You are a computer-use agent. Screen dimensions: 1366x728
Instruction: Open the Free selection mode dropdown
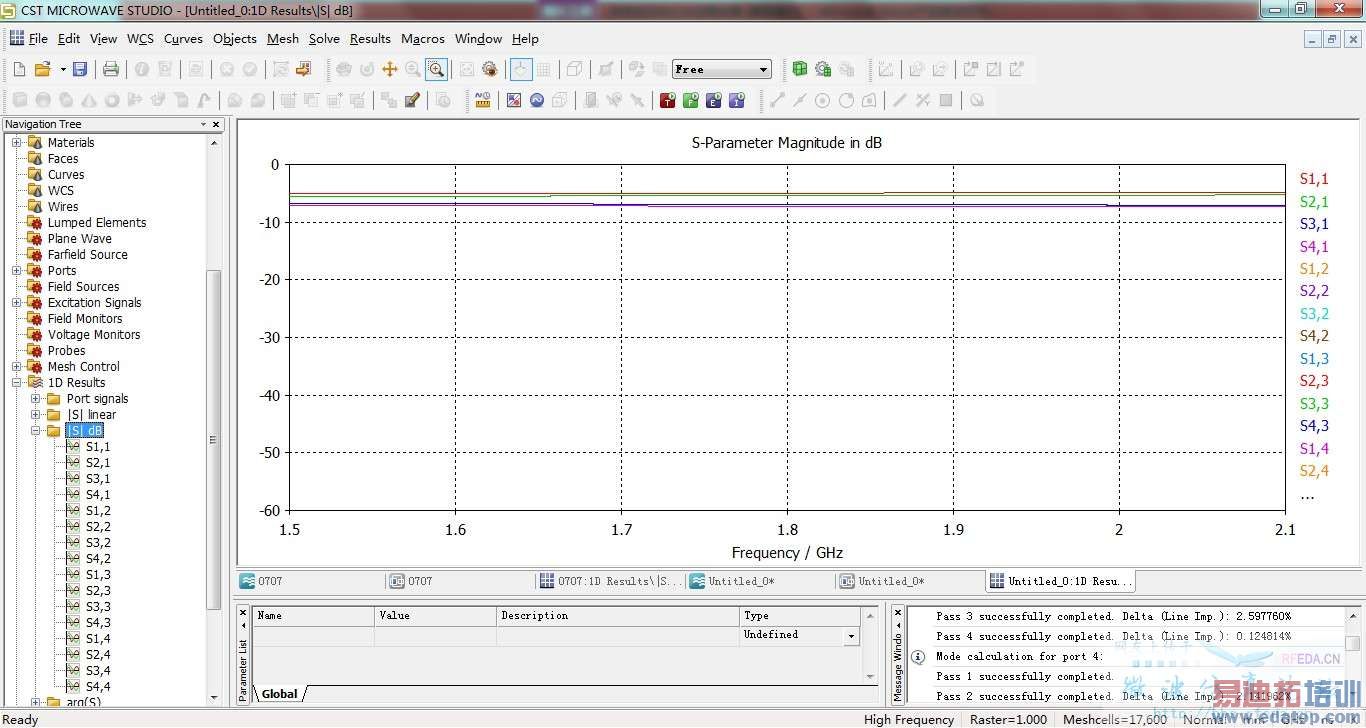click(764, 69)
